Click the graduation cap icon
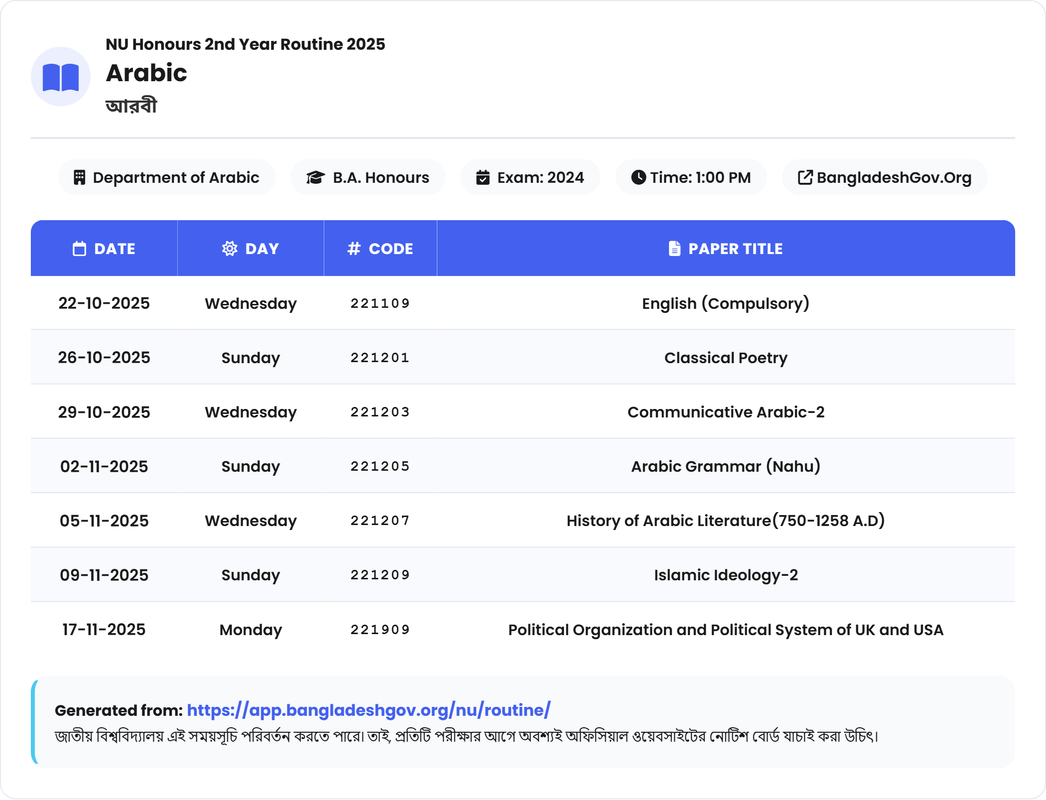The width and height of the screenshot is (1046, 800). coord(315,177)
